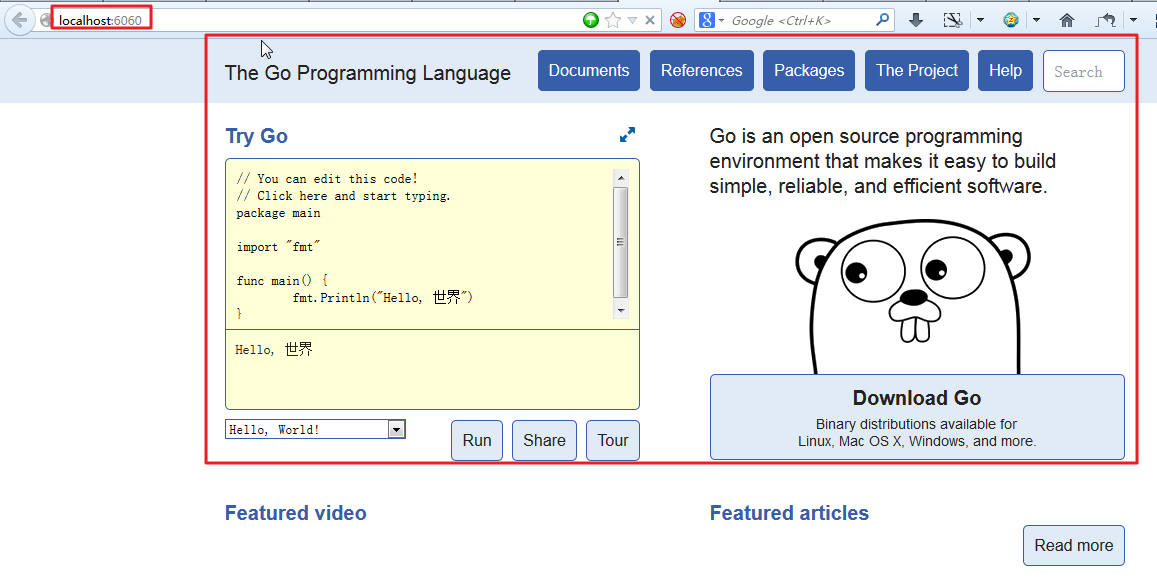Open the dropdown next to star badge icon

point(1036,21)
